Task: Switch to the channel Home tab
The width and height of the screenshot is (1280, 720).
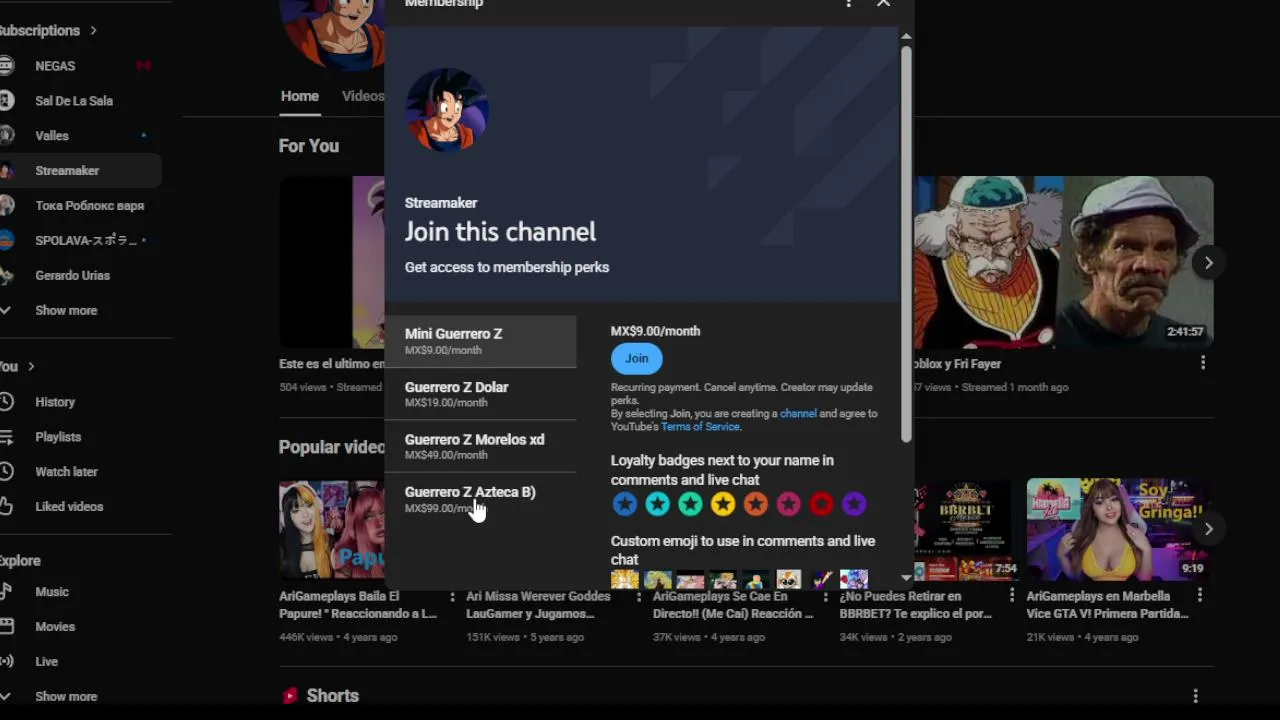Action: click(299, 96)
